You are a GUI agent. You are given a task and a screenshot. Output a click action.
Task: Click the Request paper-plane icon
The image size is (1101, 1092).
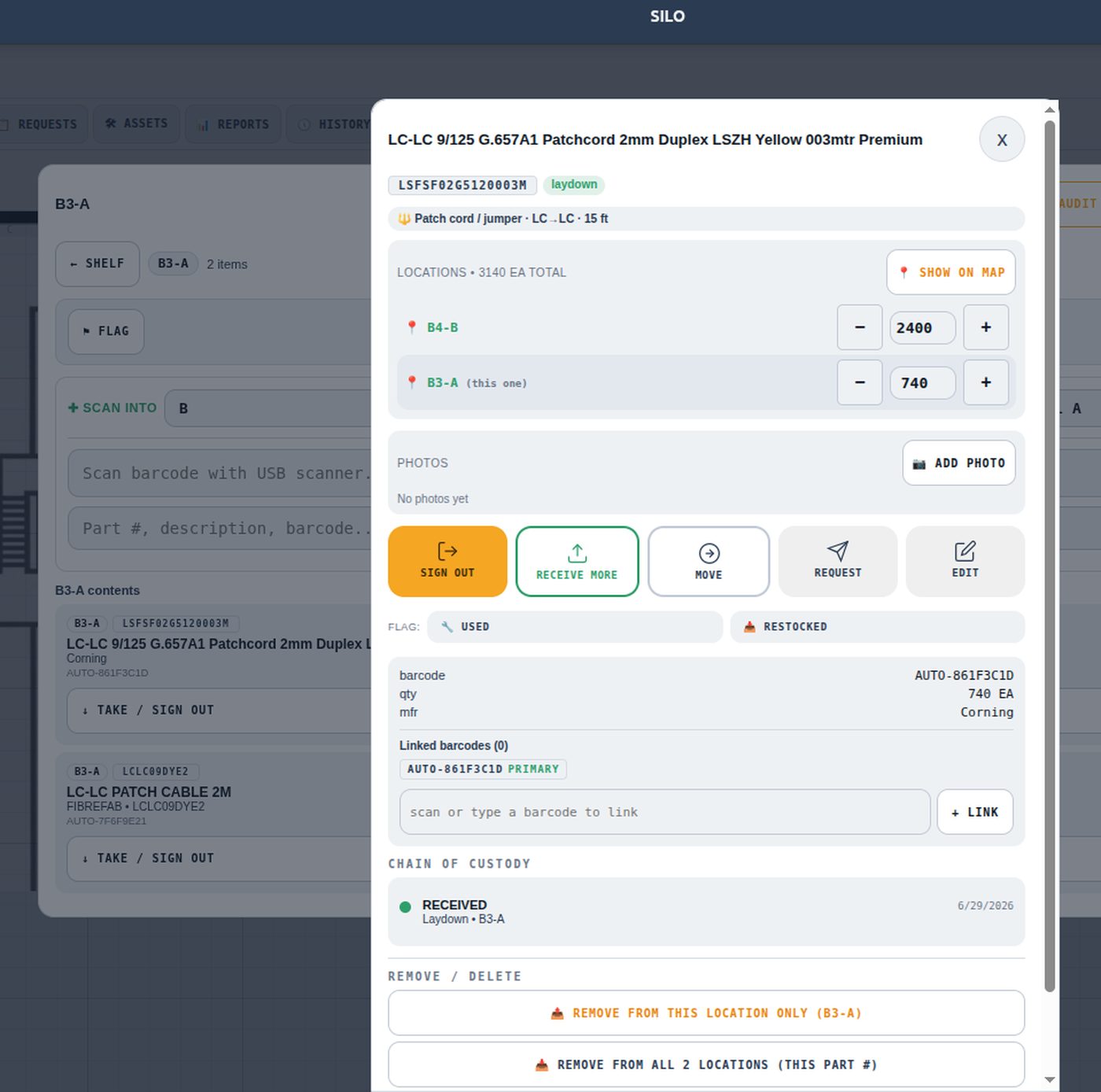[838, 551]
